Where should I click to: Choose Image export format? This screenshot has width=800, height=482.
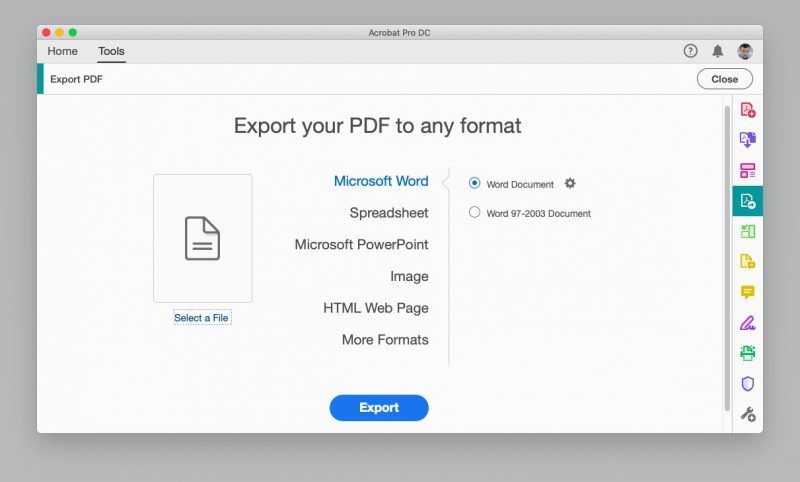click(409, 276)
